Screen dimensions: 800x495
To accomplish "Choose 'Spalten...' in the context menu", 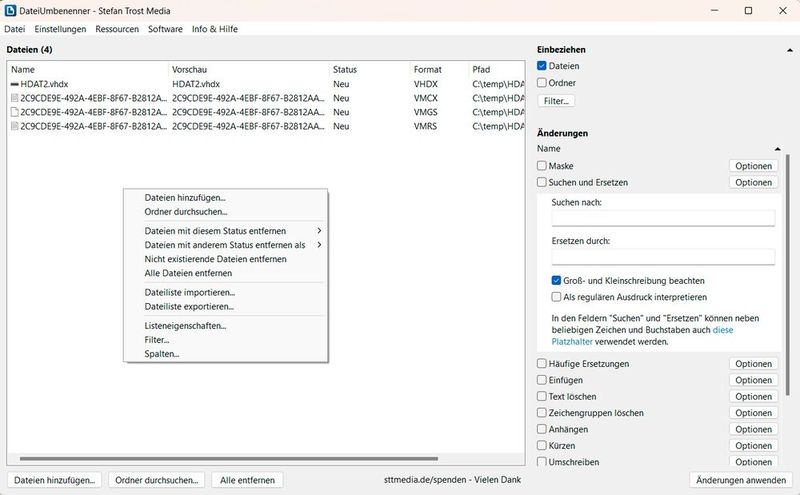I will pyautogui.click(x=162, y=354).
